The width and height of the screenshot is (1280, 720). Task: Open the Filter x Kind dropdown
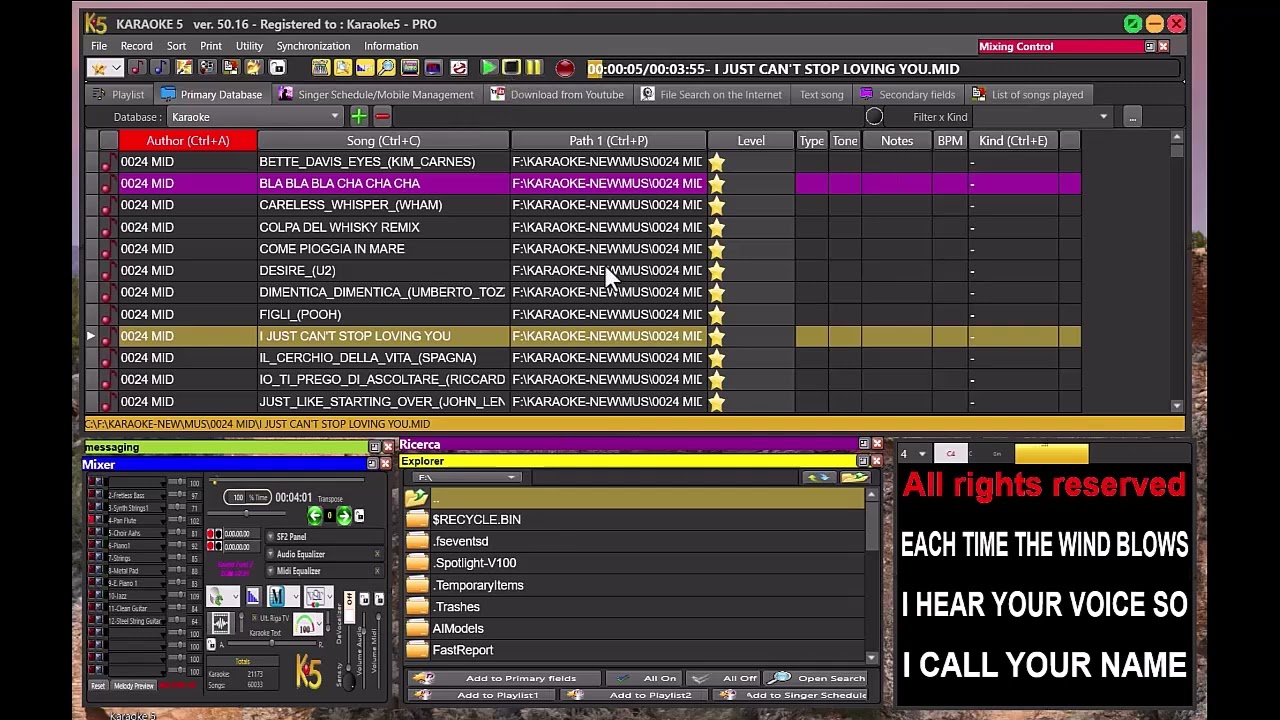click(x=1041, y=117)
